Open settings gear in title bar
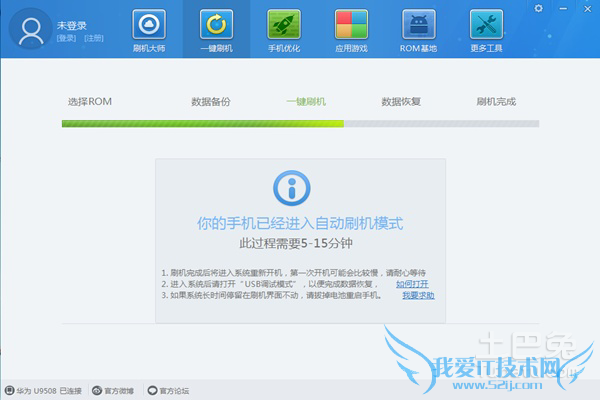Image resolution: width=600 pixels, height=400 pixels. click(538, 8)
